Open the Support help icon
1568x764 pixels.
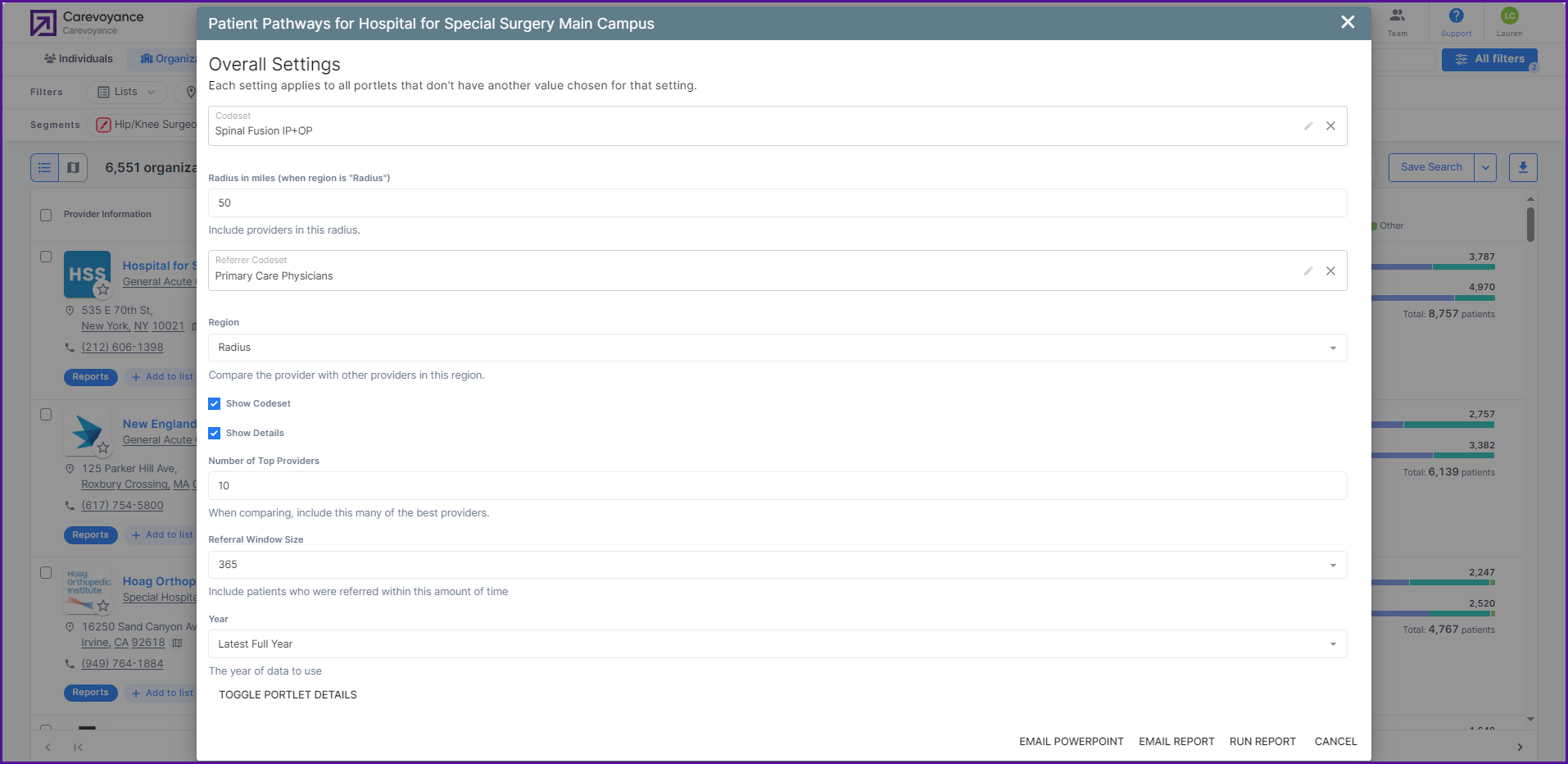point(1456,22)
